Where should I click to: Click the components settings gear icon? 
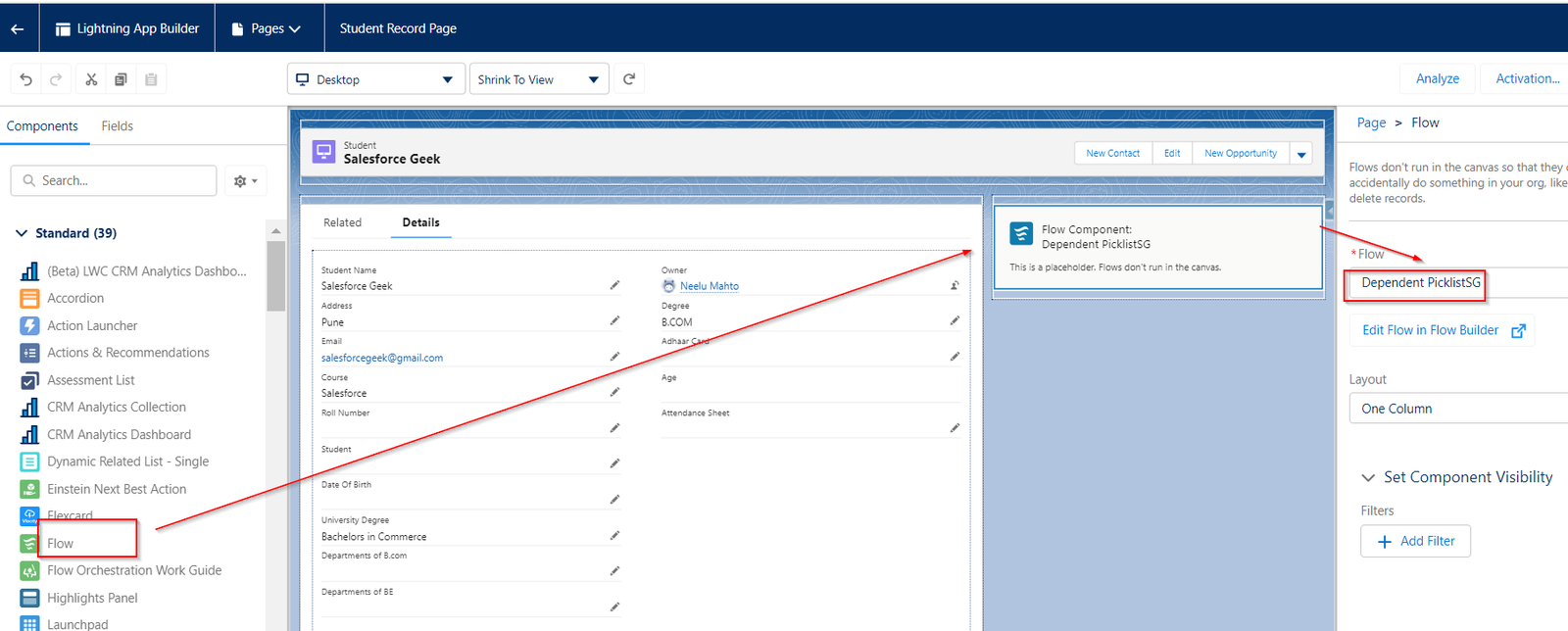point(245,181)
